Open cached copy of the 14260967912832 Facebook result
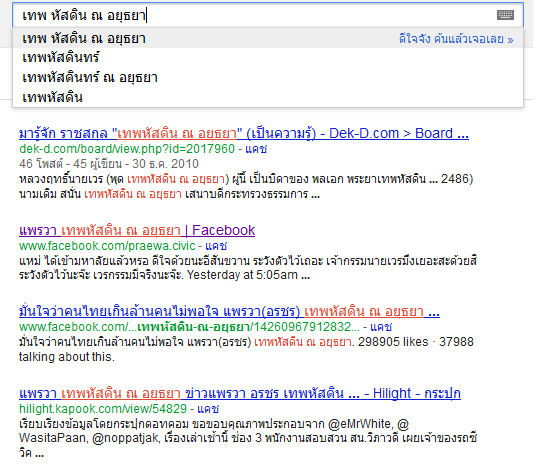539x472 pixels. point(381,327)
